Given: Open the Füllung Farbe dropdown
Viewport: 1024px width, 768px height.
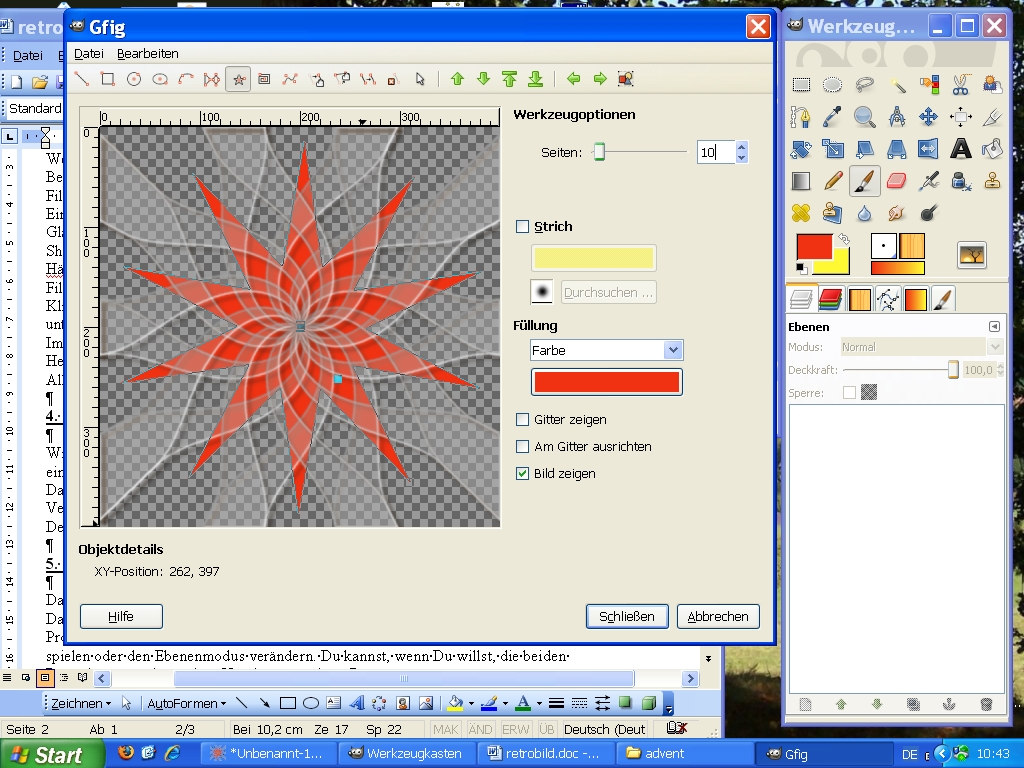Looking at the screenshot, I should (607, 350).
